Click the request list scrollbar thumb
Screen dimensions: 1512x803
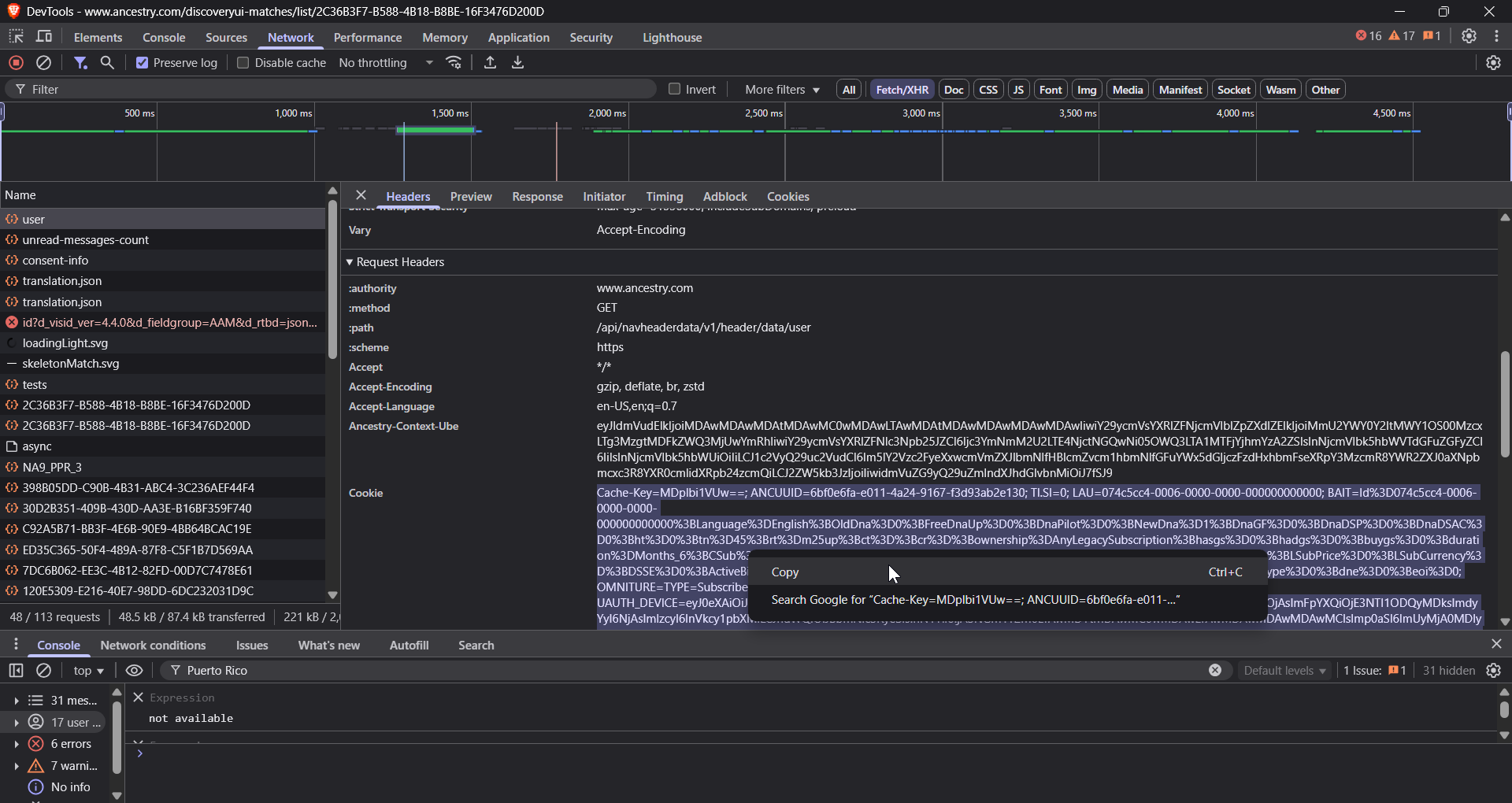click(332, 279)
